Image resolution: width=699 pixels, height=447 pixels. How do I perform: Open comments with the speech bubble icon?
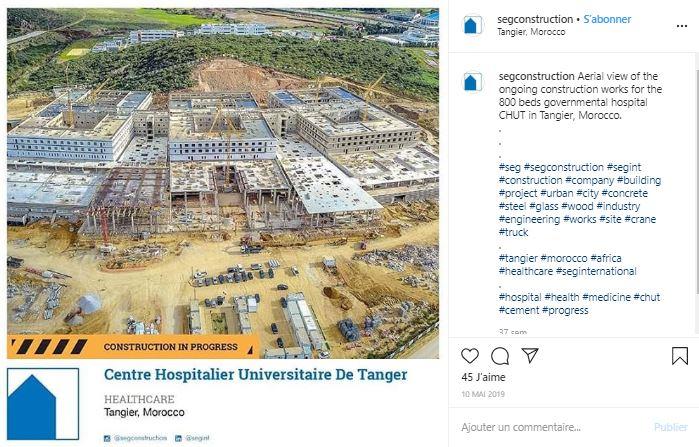click(500, 356)
